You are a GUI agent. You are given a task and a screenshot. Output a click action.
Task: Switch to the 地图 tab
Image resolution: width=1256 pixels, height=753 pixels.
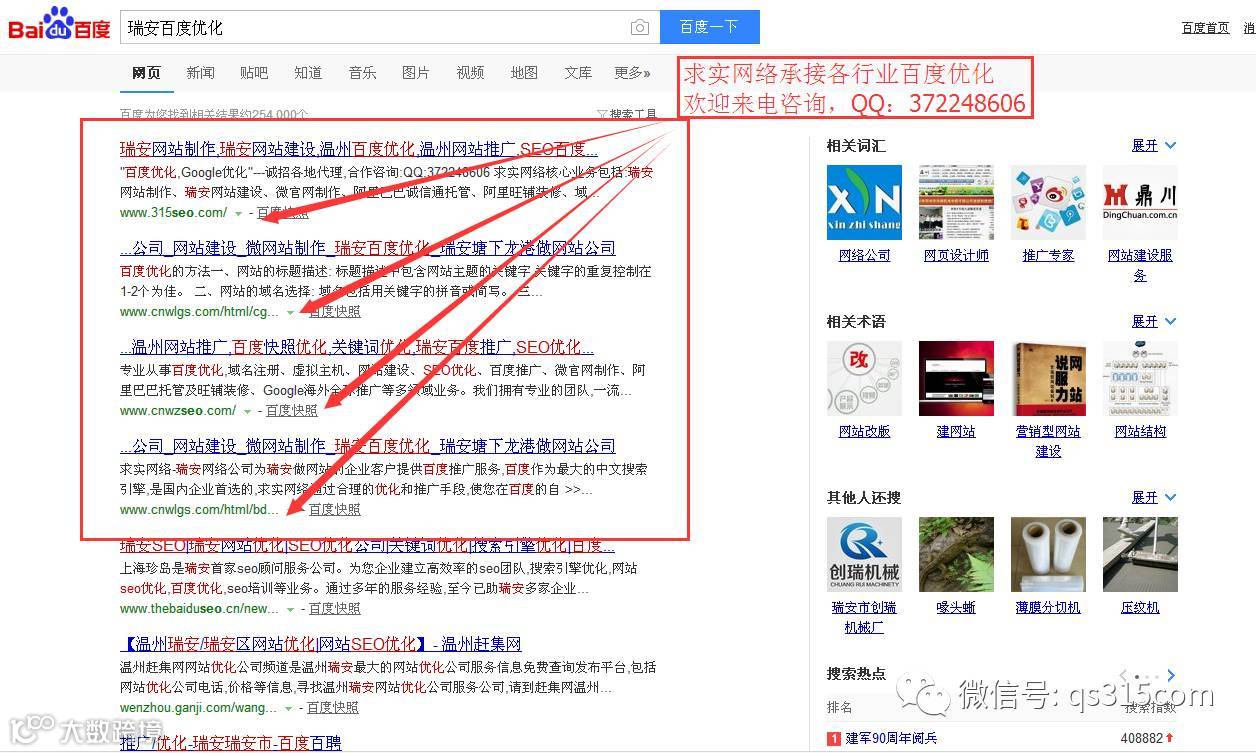[524, 73]
